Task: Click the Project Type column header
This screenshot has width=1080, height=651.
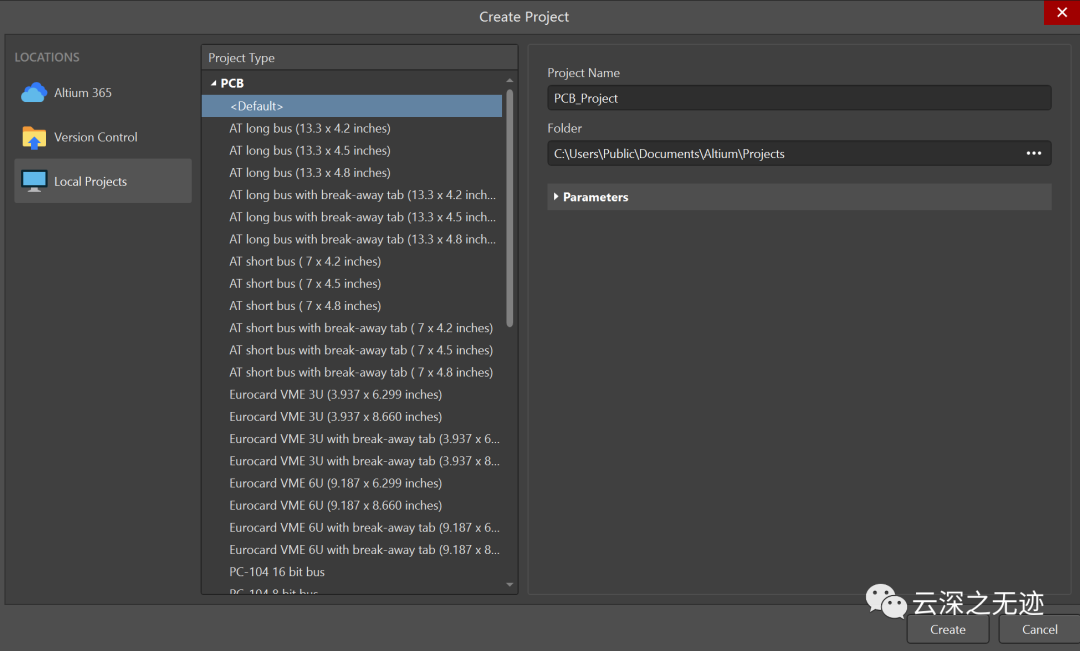Action: point(360,58)
